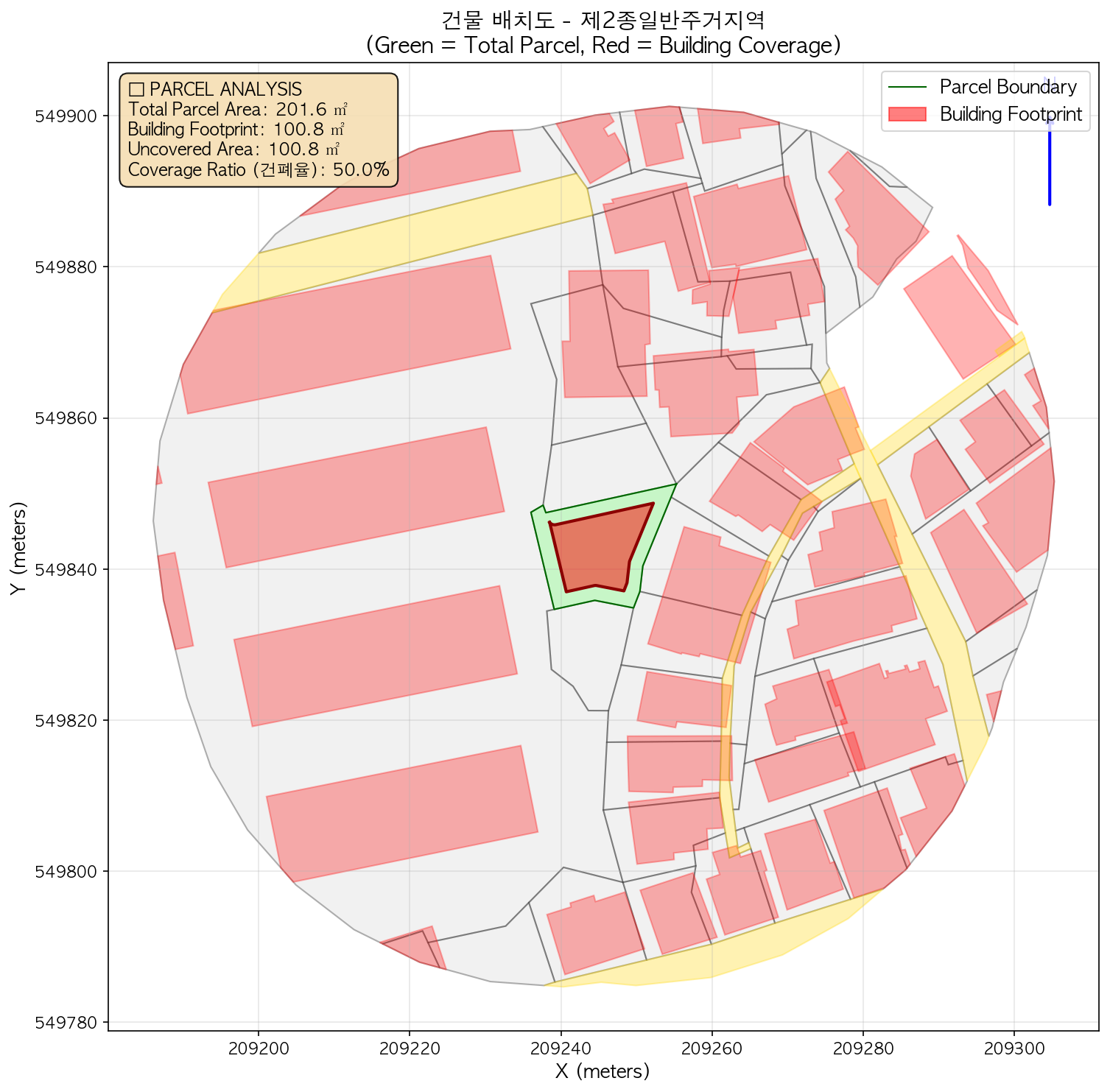Click the green Parcel Boundary legend line
Screen dimensions: 1110x1092
907,87
